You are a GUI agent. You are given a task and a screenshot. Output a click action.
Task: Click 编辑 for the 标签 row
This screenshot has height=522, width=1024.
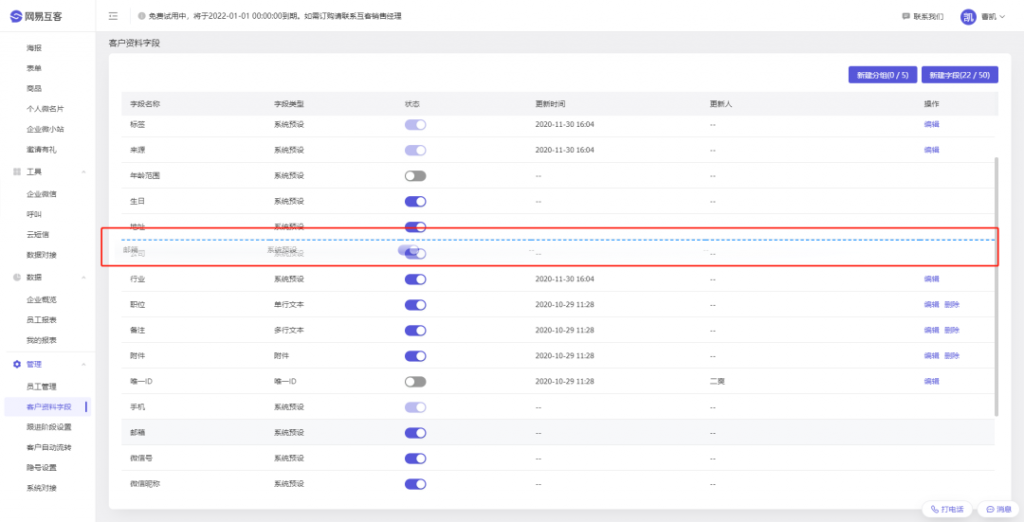tap(931, 124)
